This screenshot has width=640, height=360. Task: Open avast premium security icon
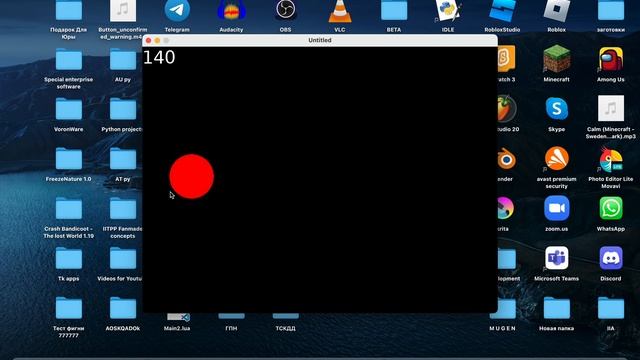coord(556,158)
